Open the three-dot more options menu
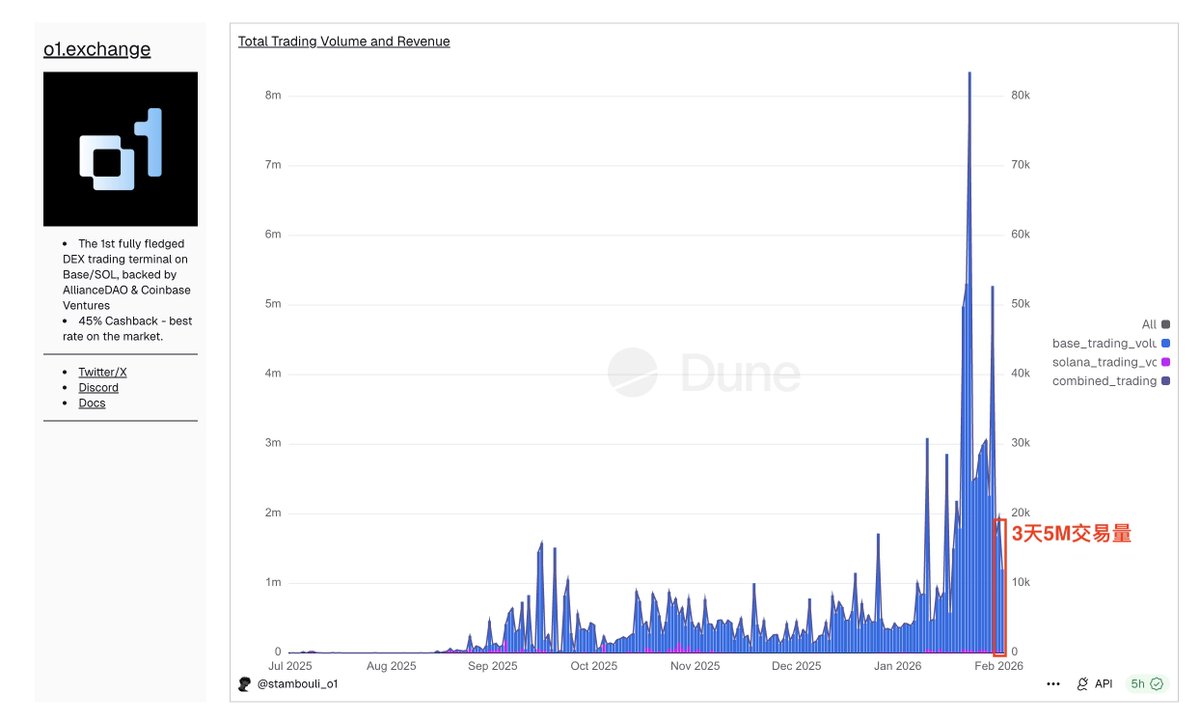 [x=1053, y=684]
